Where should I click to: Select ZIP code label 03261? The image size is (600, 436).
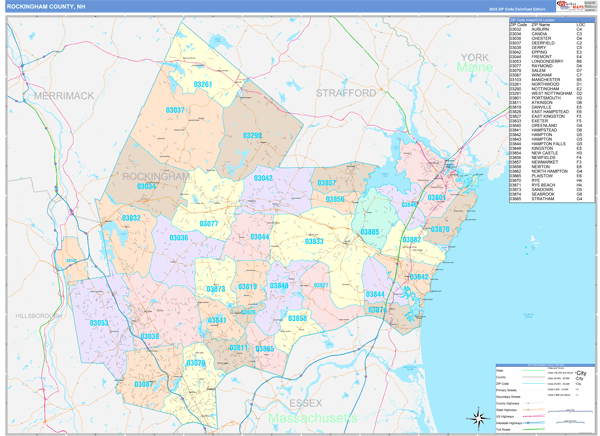(202, 84)
